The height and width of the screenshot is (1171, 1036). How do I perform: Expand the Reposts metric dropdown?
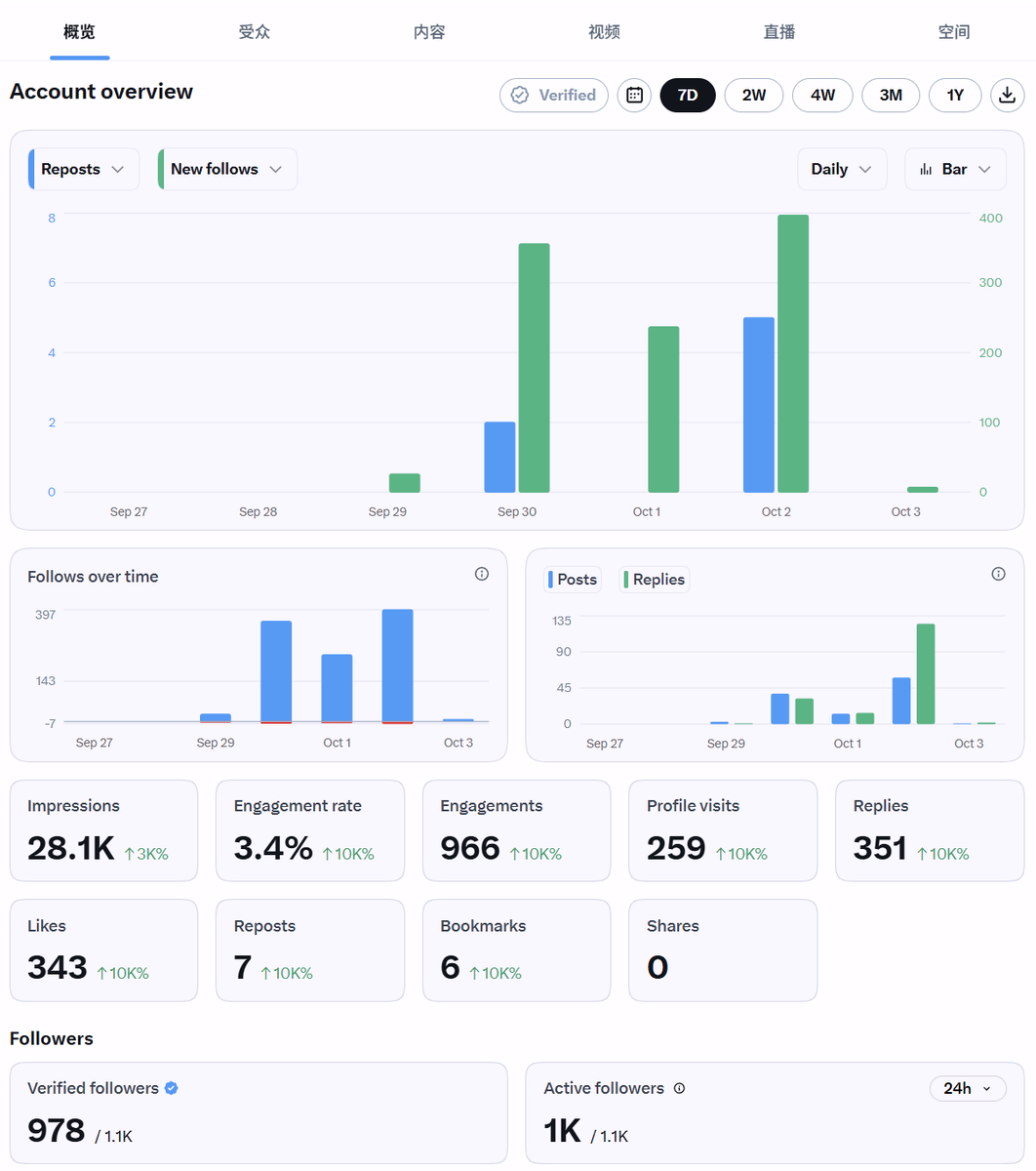tap(84, 169)
